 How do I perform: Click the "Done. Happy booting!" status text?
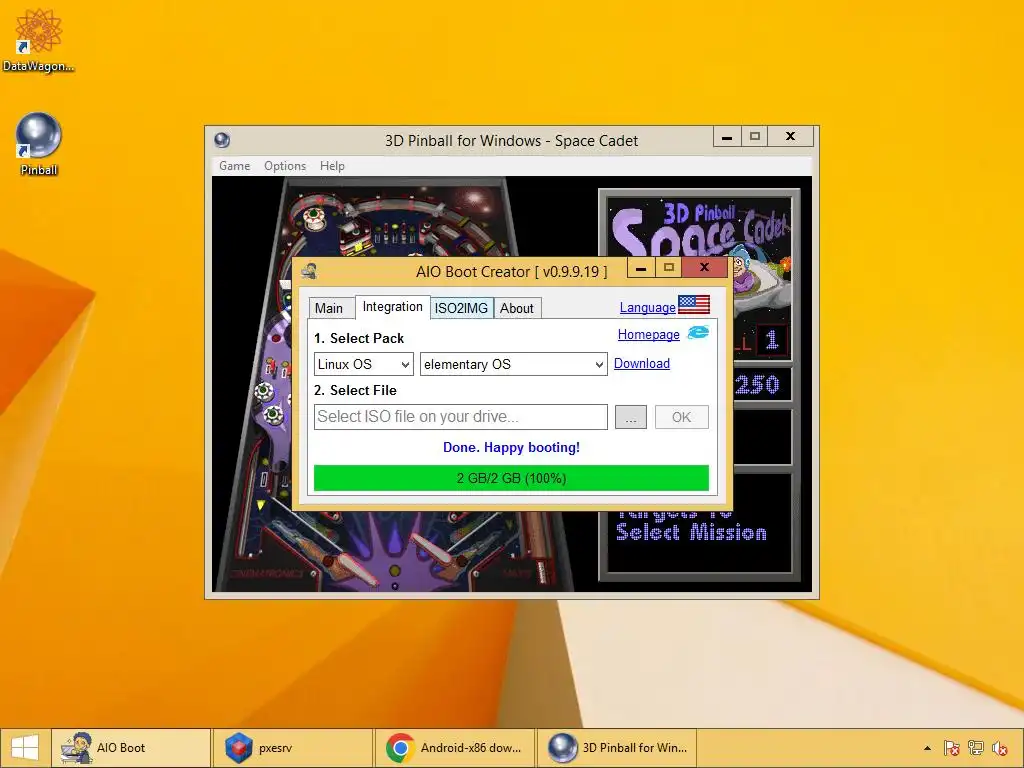coord(511,447)
